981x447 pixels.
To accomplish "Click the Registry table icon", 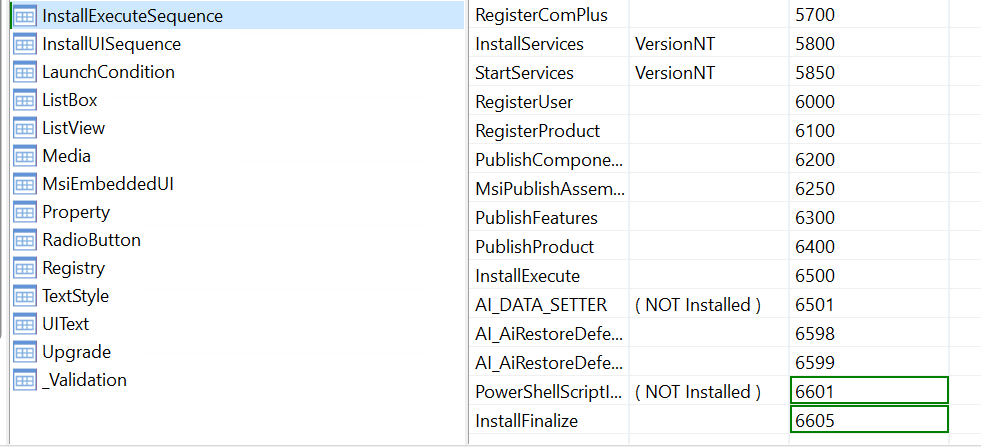I will click(25, 268).
